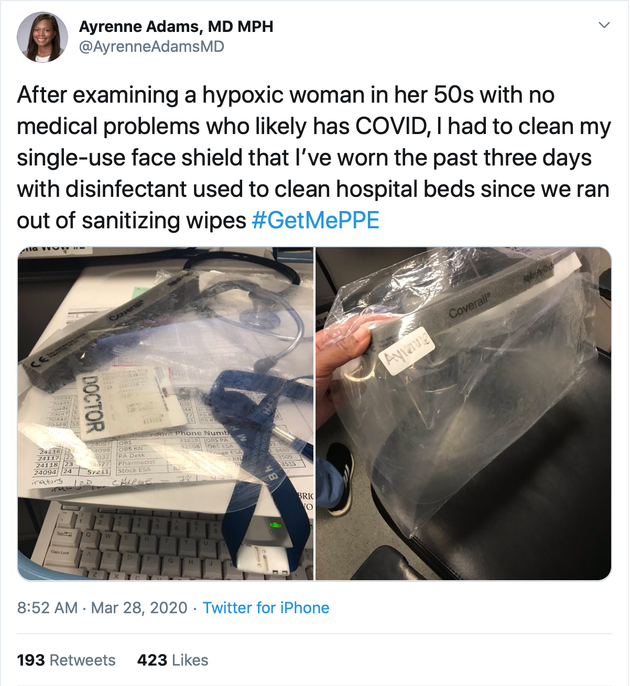Screen dimensions: 630x686
Task: Open Ayrenne Adams profile picture
Action: 42,37
